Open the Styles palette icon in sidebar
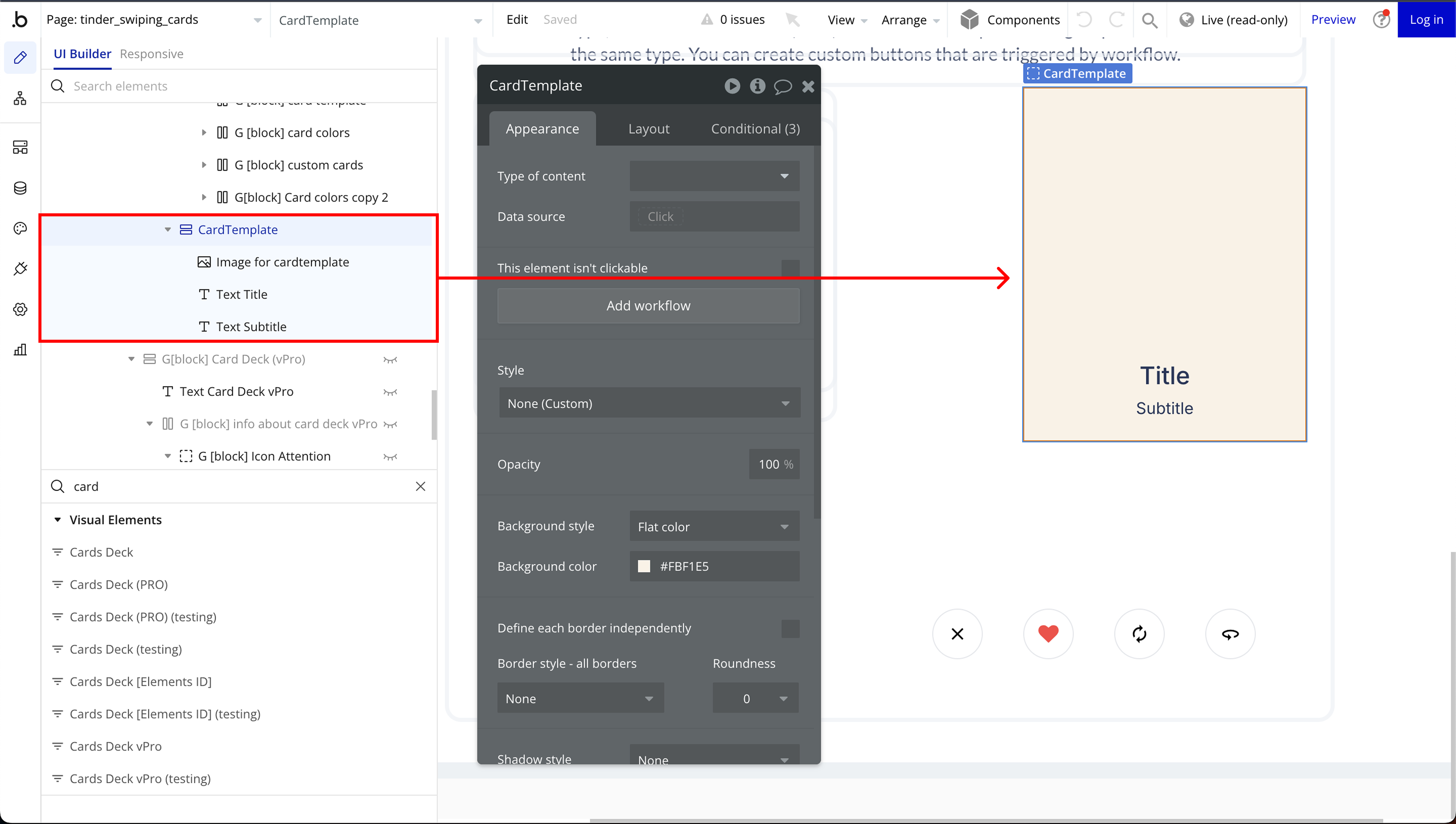Viewport: 1456px width, 824px height. tap(20, 228)
